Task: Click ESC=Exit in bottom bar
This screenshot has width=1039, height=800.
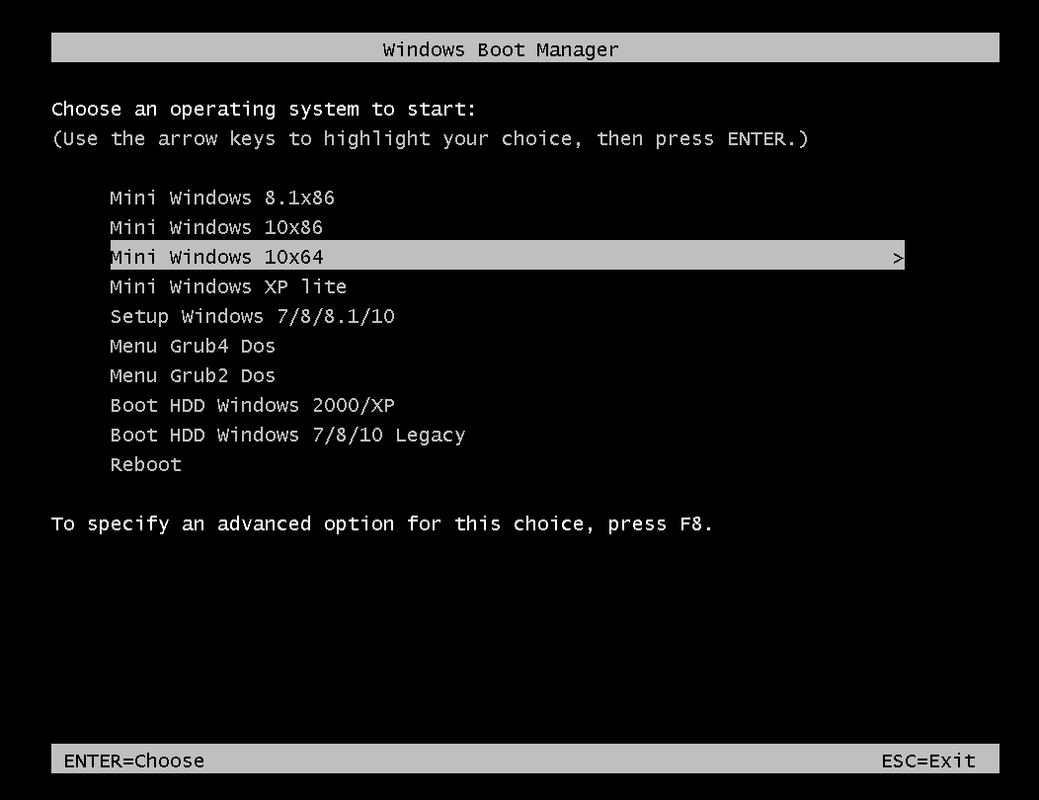Action: tap(928, 760)
